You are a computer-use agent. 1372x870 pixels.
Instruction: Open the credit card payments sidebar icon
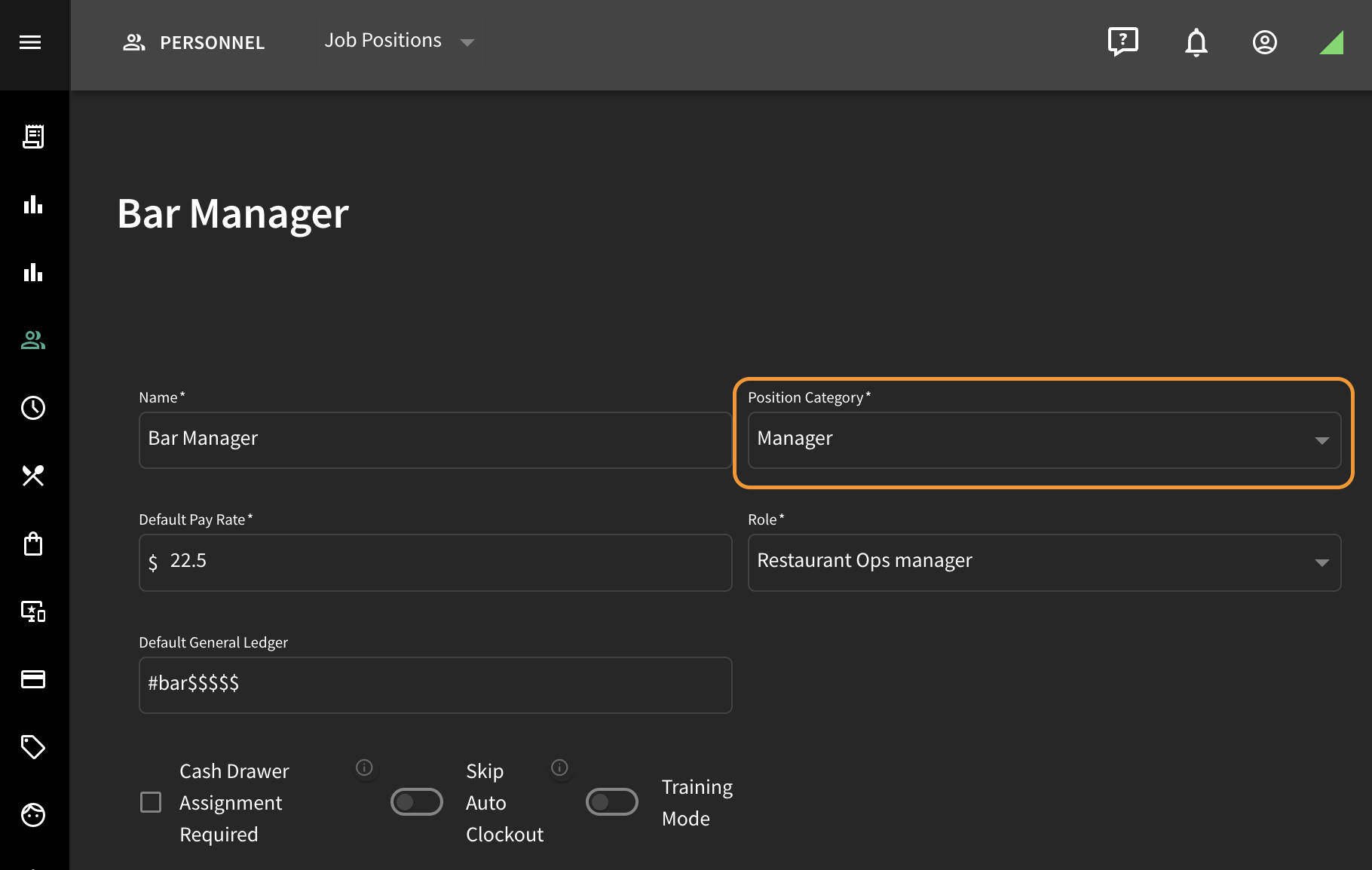(x=33, y=679)
